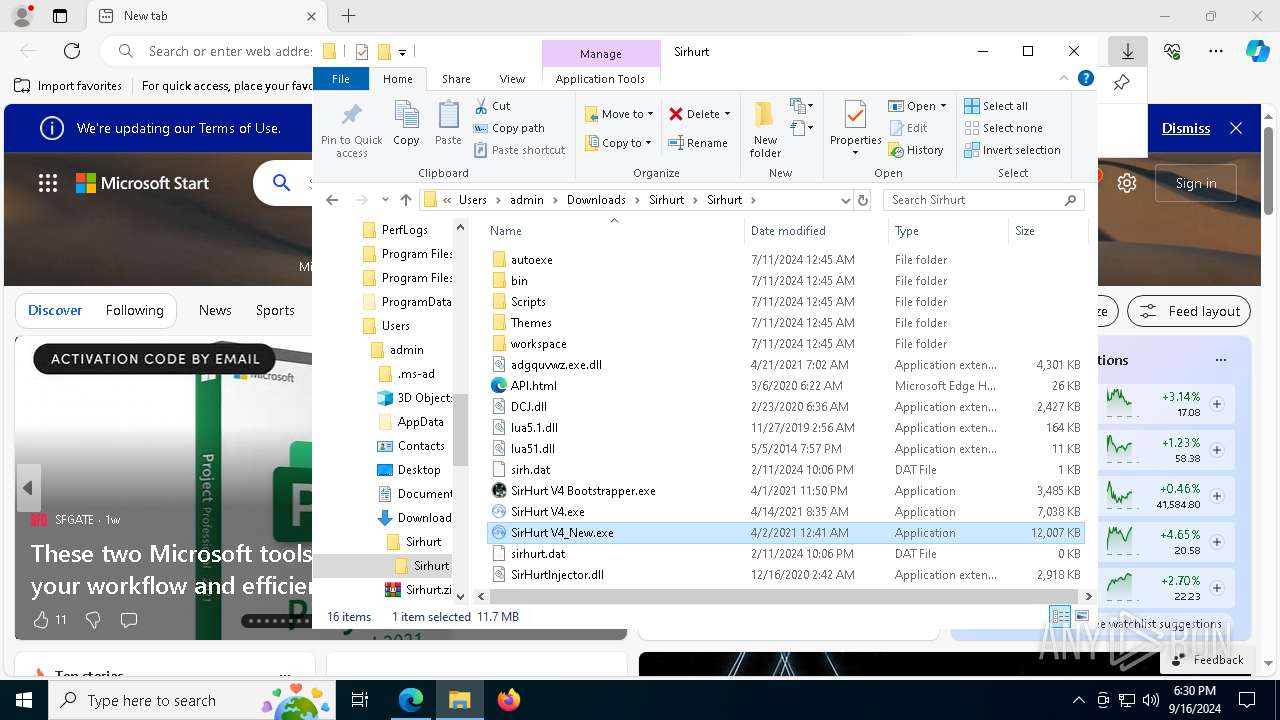
Task: Select SirHurtInjector.dll file
Action: 557,575
